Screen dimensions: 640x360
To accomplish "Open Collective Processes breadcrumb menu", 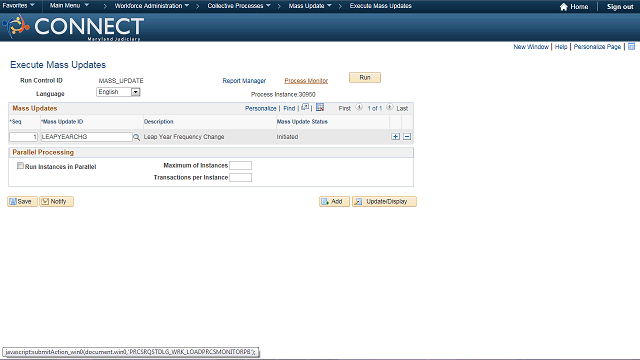I will (x=239, y=6).
